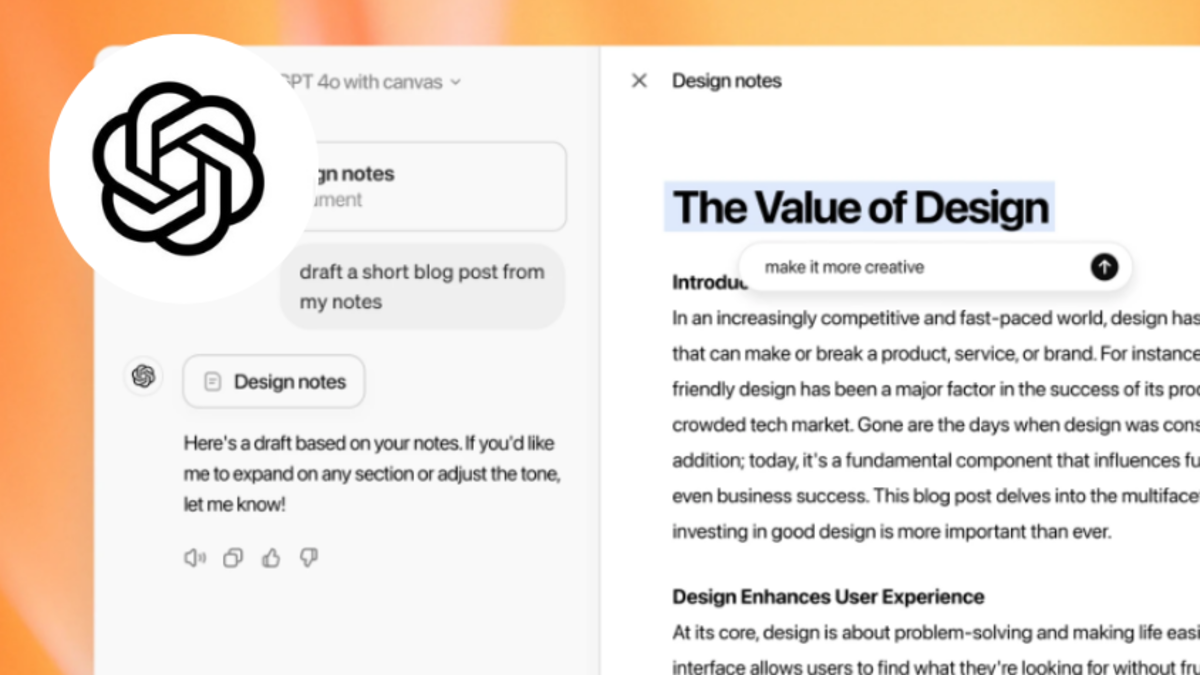Screen dimensions: 1200x675
Task: Click the read aloud speaker icon
Action: pyautogui.click(x=194, y=558)
